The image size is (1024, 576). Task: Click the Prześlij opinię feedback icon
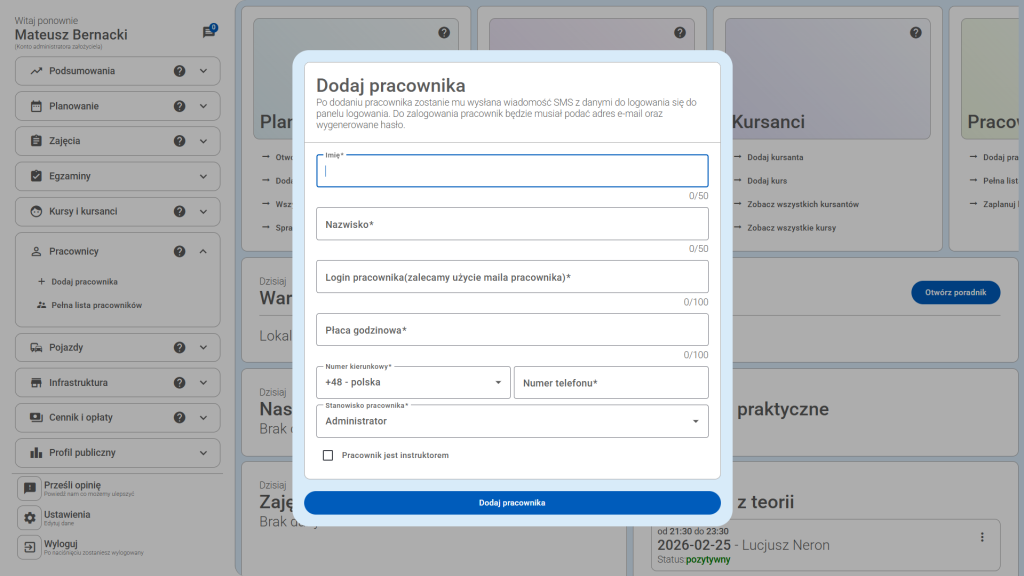[x=30, y=488]
